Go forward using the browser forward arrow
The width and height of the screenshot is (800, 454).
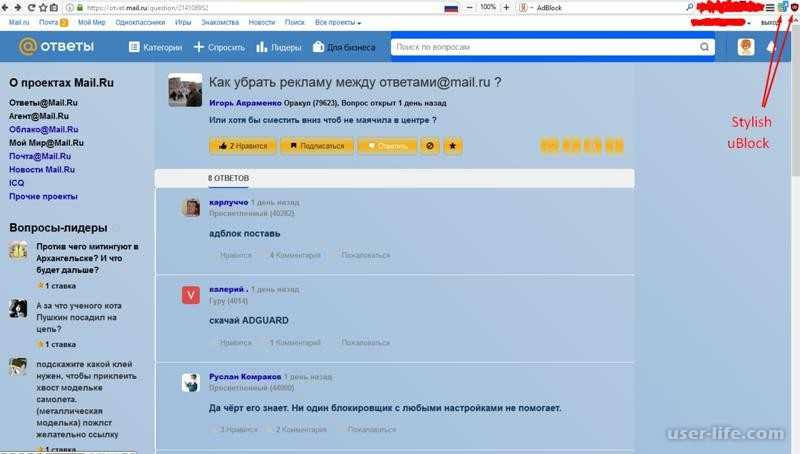pyautogui.click(x=18, y=8)
